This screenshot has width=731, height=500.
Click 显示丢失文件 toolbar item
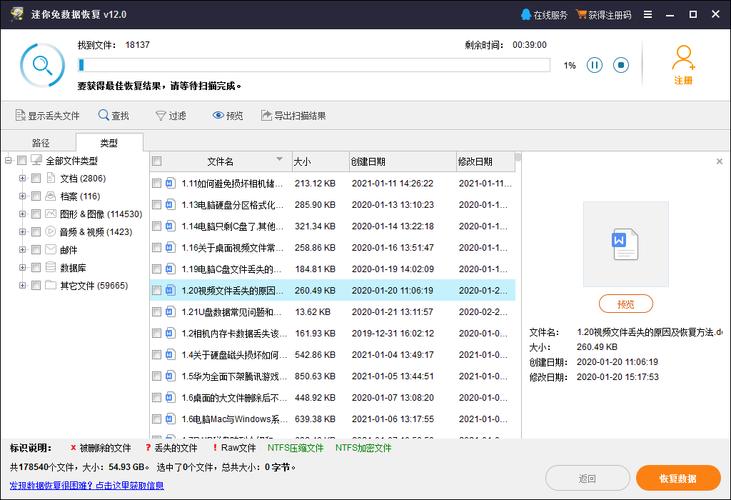pyautogui.click(x=47, y=115)
